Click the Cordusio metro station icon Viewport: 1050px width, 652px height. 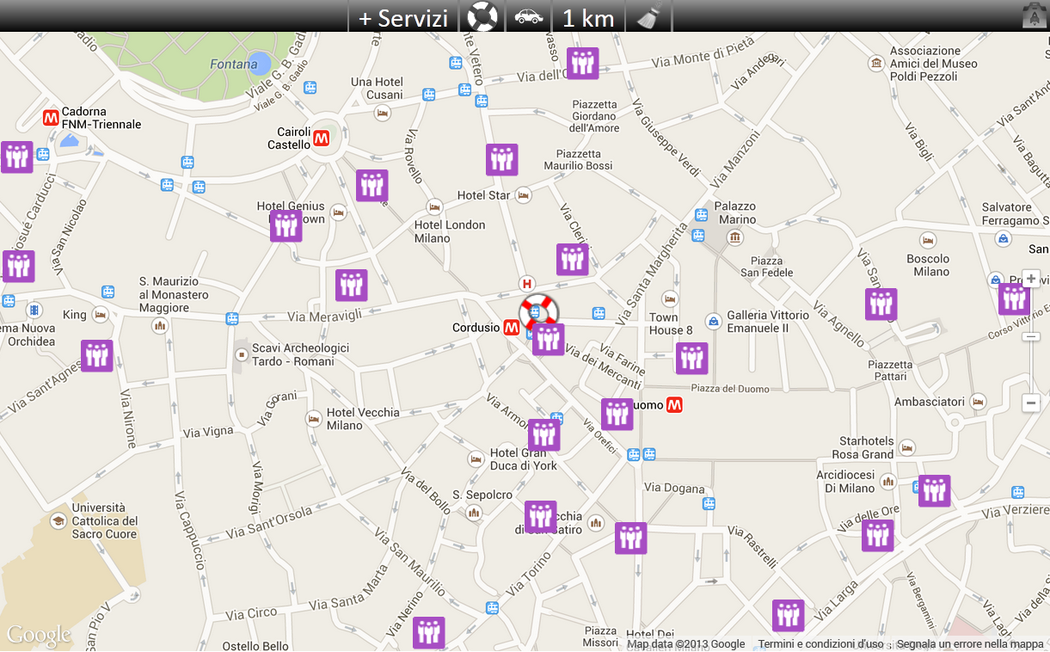[511, 327]
